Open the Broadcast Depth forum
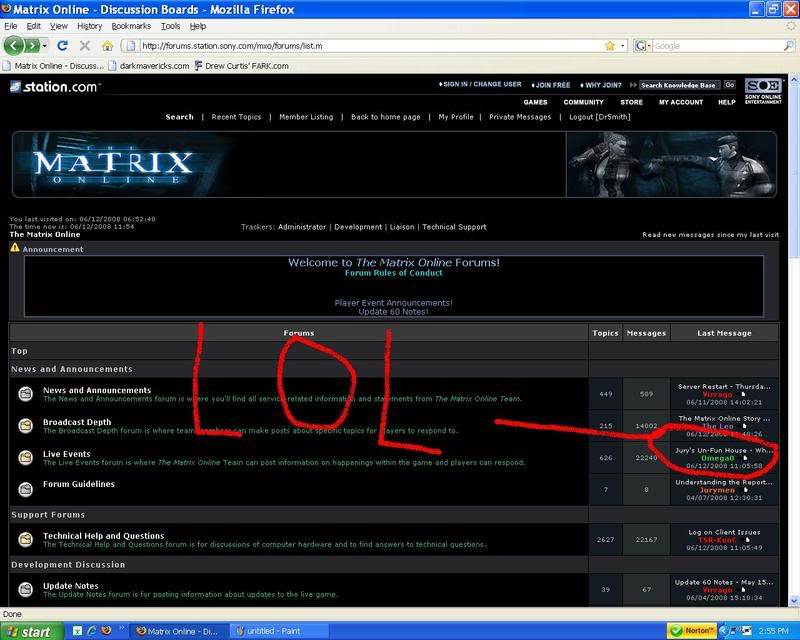800x640 pixels. pos(77,422)
